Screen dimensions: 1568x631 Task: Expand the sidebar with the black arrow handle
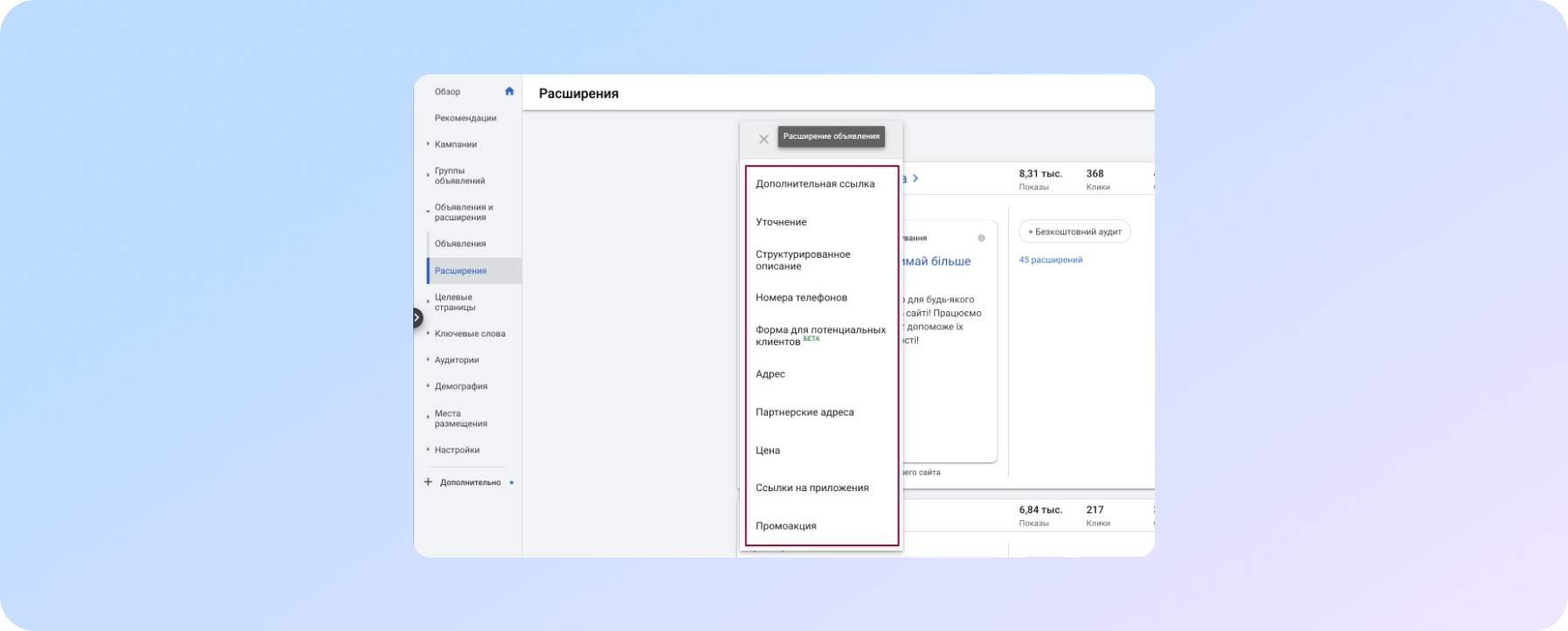(418, 318)
